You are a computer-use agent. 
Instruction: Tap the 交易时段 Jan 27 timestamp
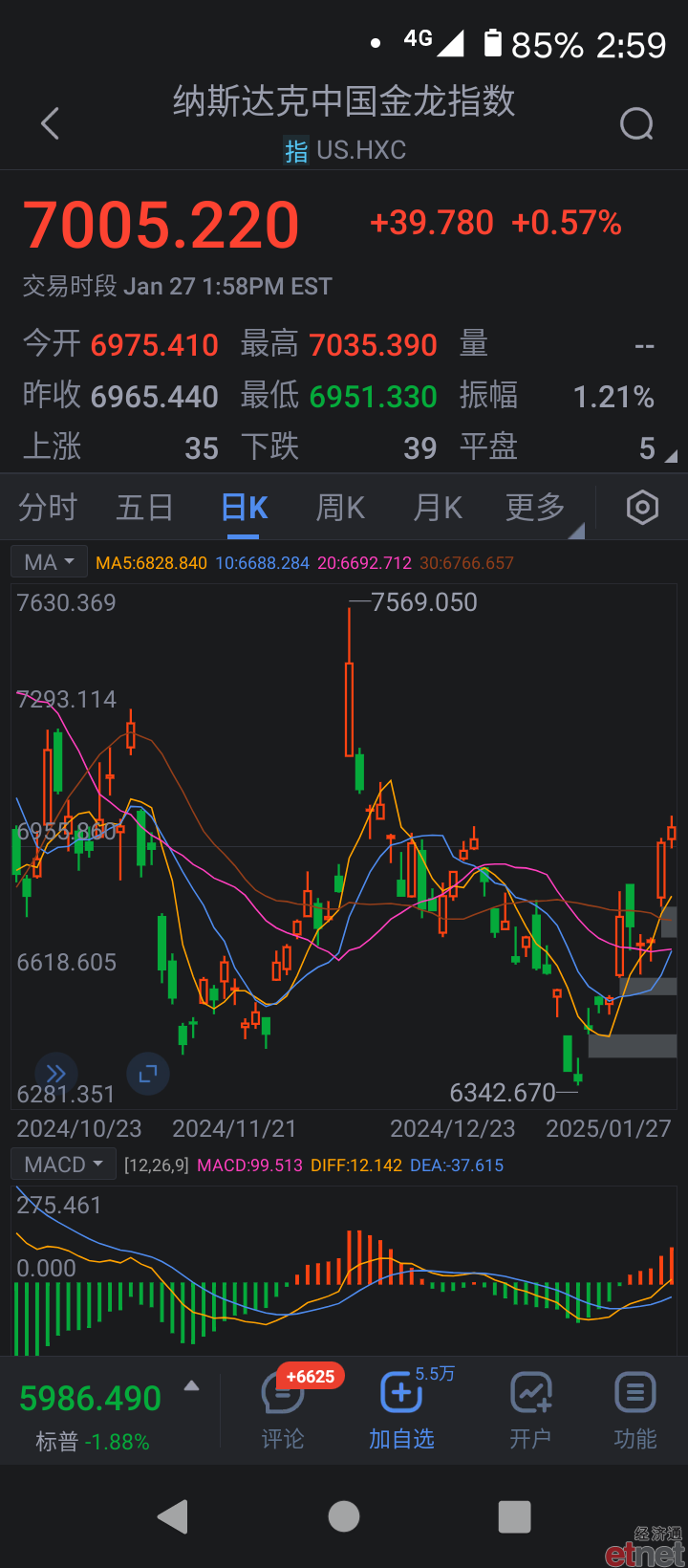click(178, 287)
